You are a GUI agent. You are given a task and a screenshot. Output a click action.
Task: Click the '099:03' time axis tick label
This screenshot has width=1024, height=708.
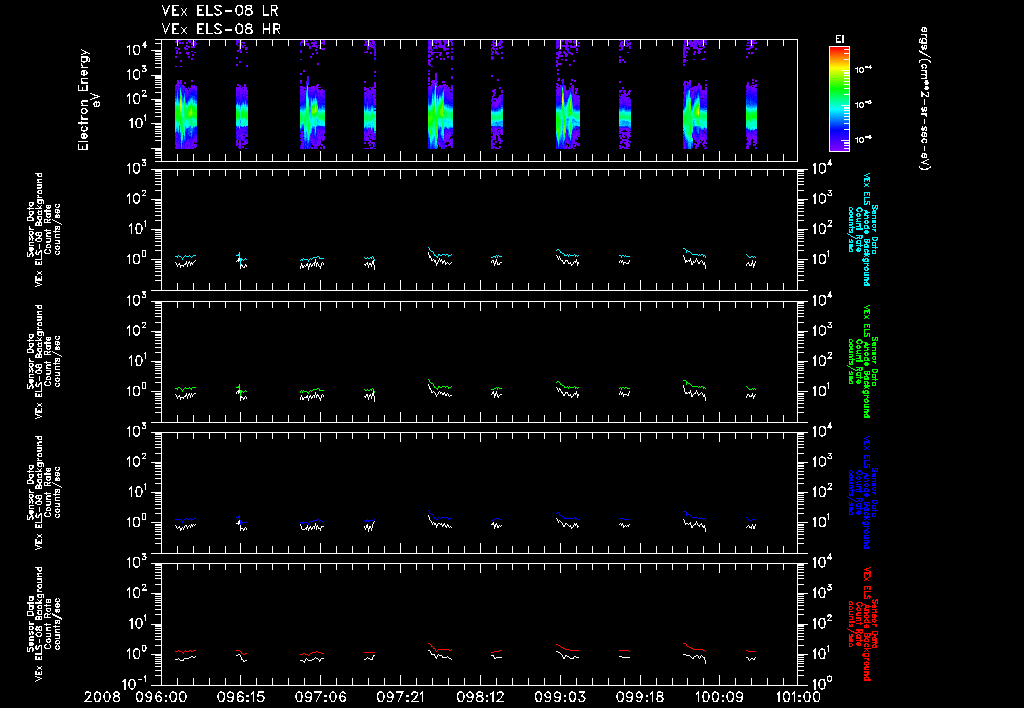559,698
